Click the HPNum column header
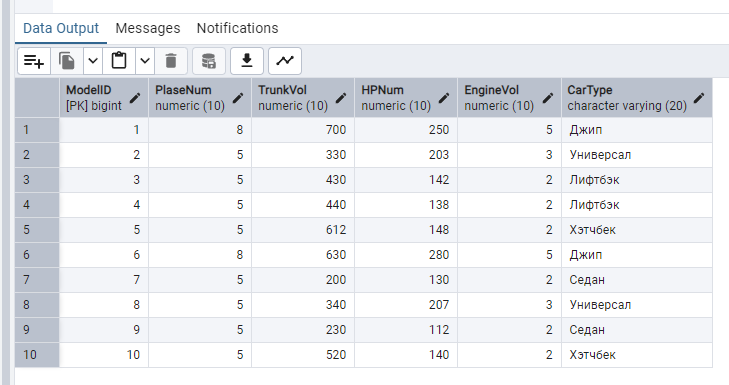This screenshot has width=729, height=385. point(406,98)
